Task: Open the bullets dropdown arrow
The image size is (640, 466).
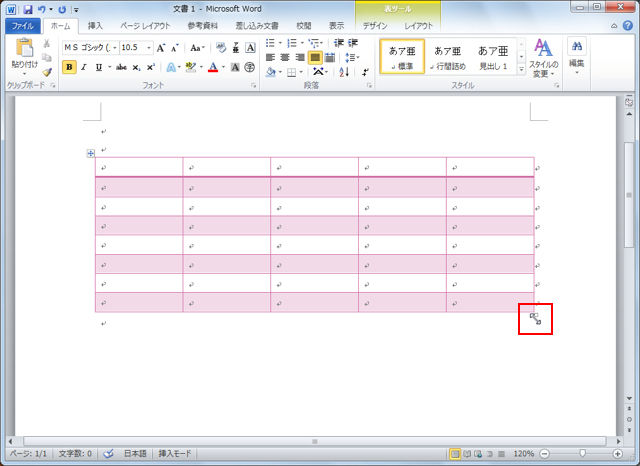Action: point(280,43)
